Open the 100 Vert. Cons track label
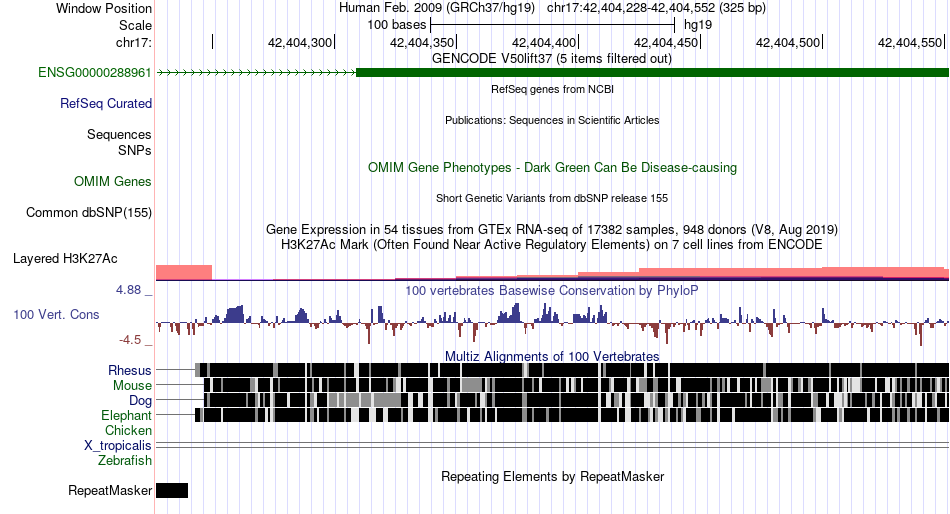This screenshot has height=514, width=950. coord(56,315)
